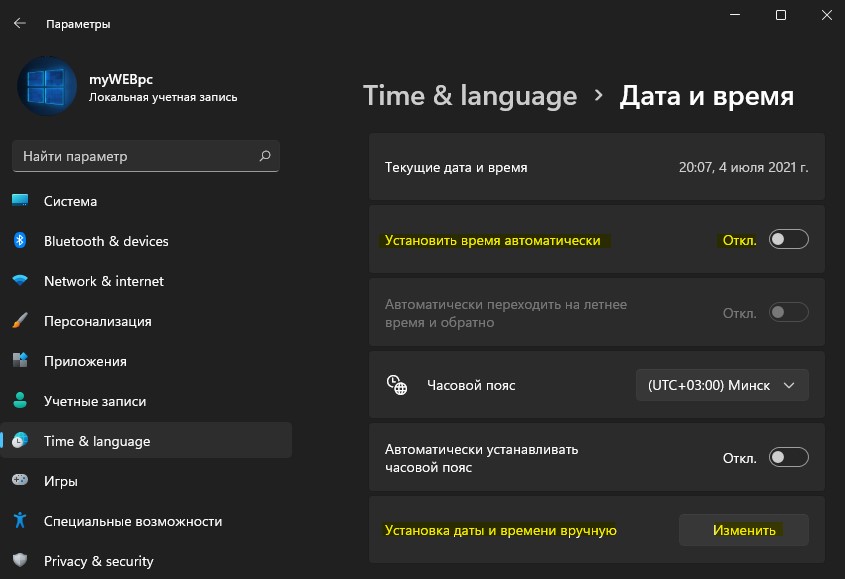Select Time & language sidebar item
This screenshot has width=845, height=579.
[x=146, y=440]
